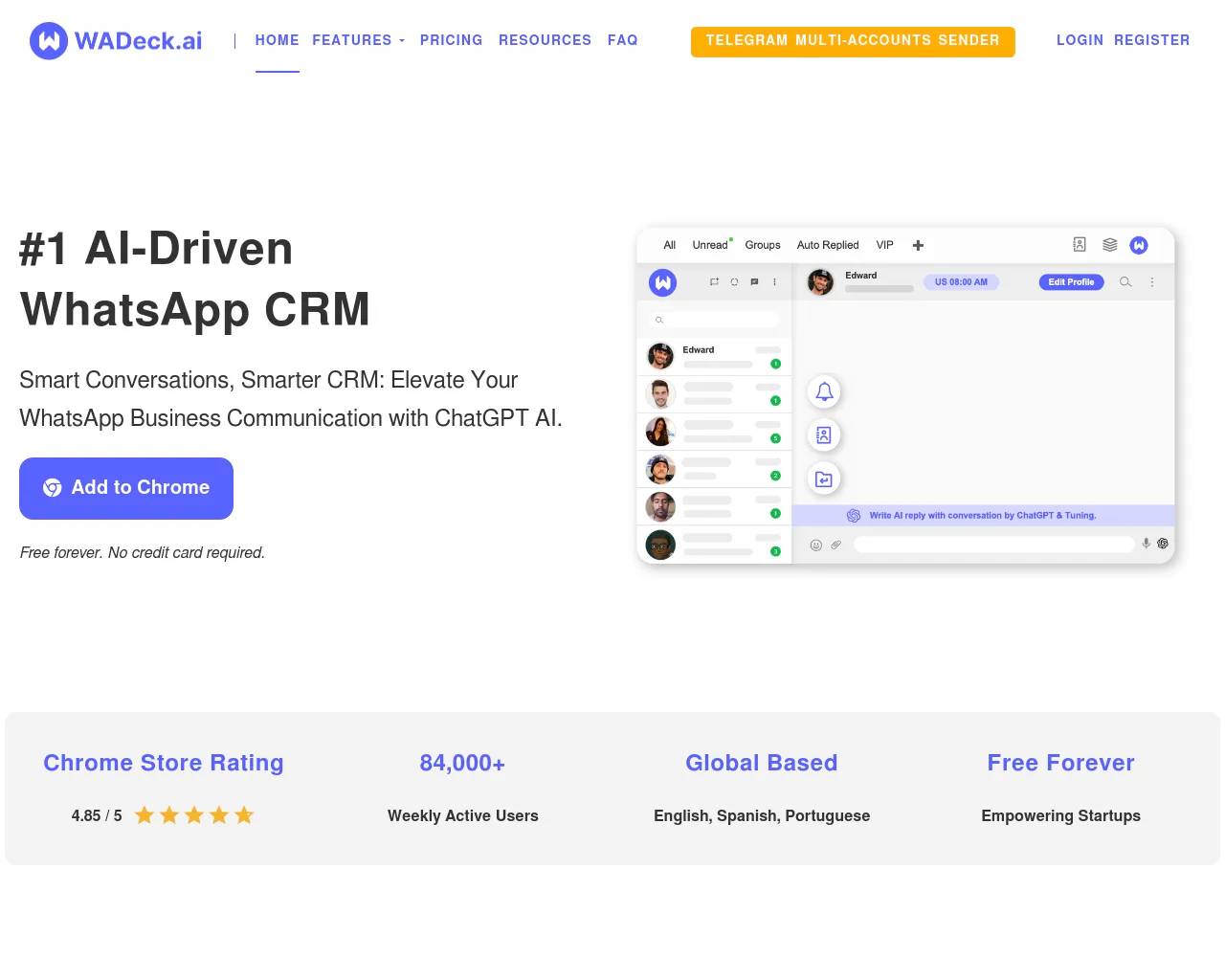Click the 84,000+ stat heading
Screen dimensions: 1225x980
point(462,763)
